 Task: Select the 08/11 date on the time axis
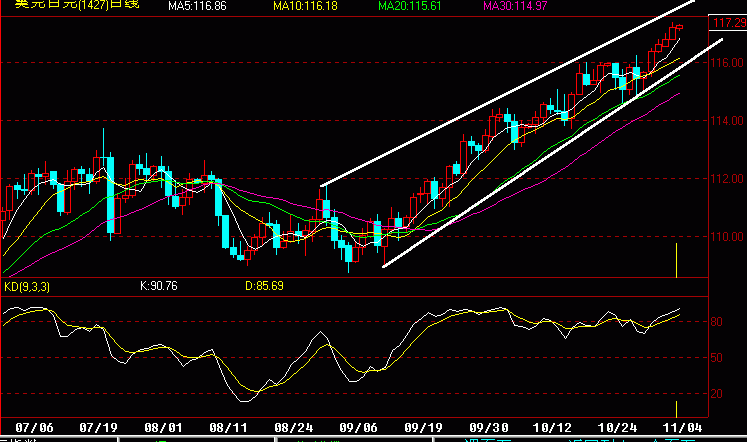point(229,428)
